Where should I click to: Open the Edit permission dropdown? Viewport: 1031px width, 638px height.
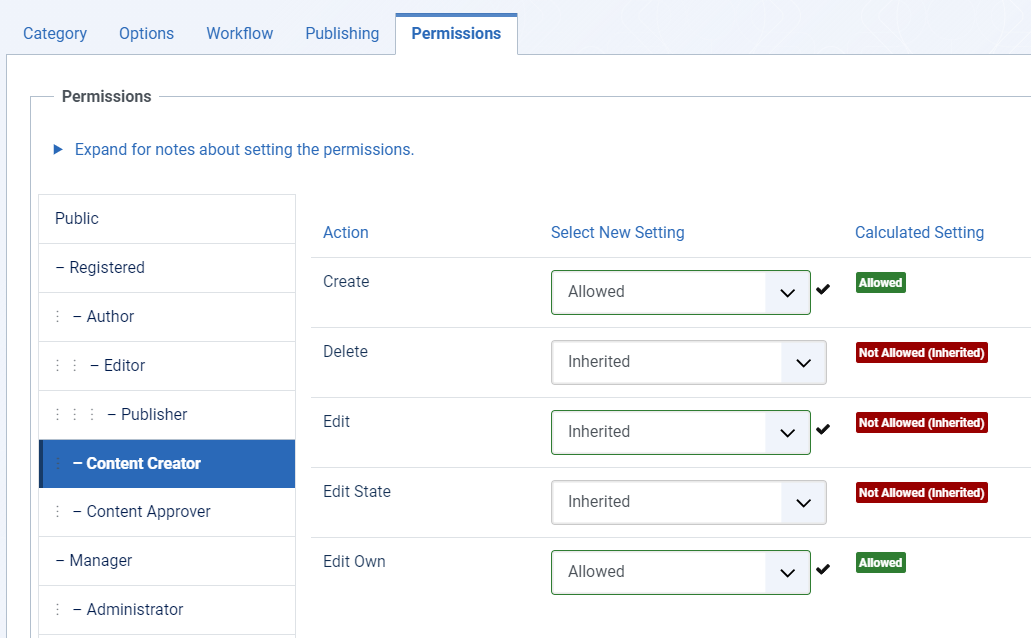(680, 432)
